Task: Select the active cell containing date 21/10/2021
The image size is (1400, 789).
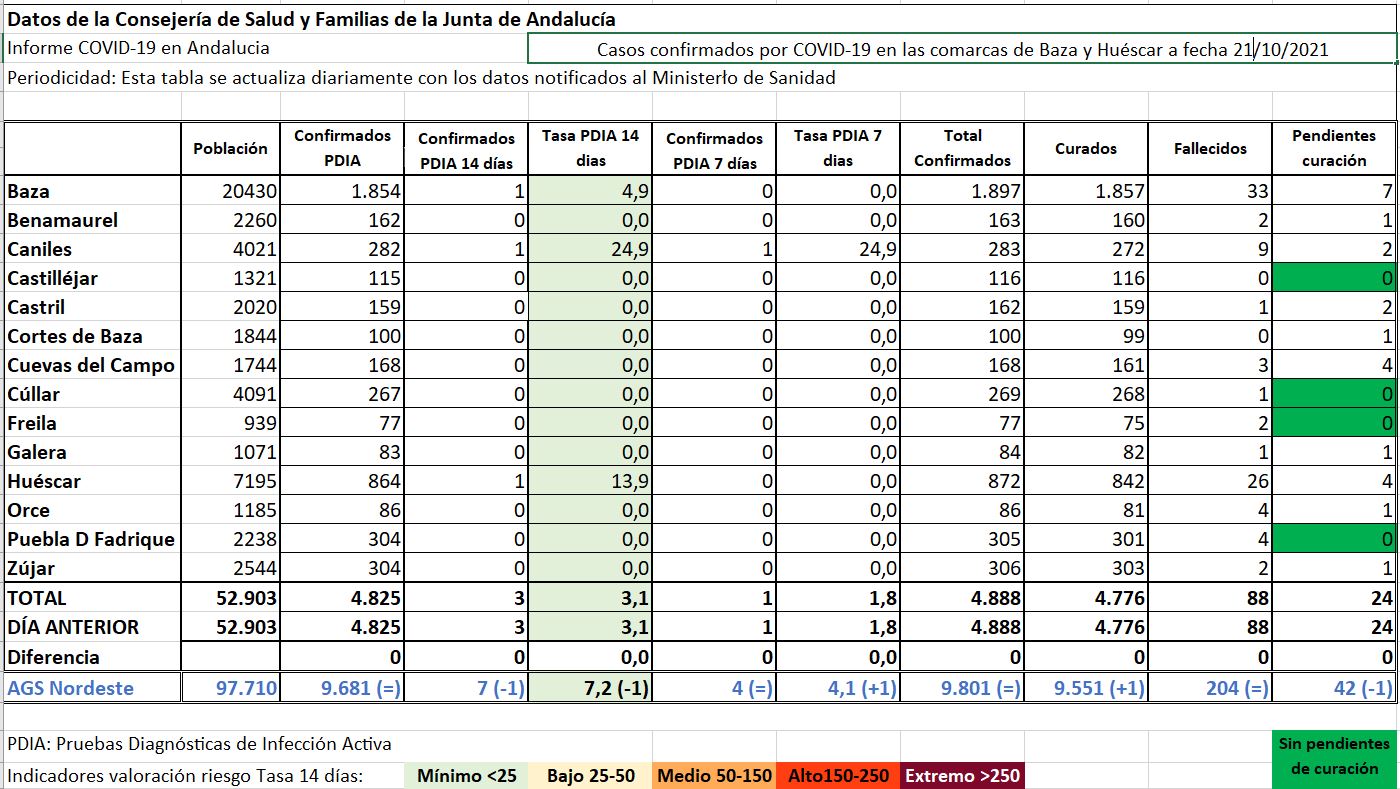Action: [x=961, y=49]
